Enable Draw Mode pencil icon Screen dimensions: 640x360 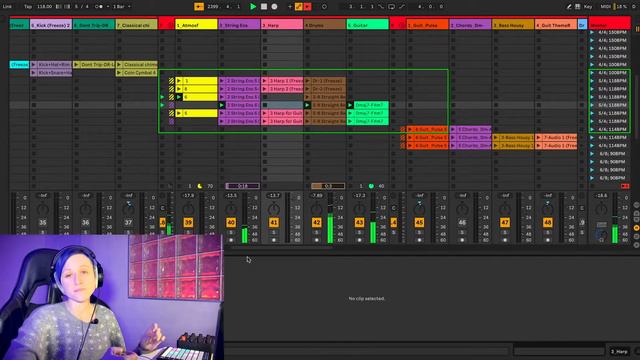click(x=569, y=7)
